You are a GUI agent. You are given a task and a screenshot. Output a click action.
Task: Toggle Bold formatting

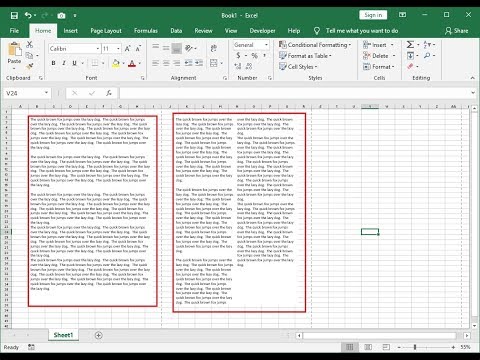tap(53, 63)
